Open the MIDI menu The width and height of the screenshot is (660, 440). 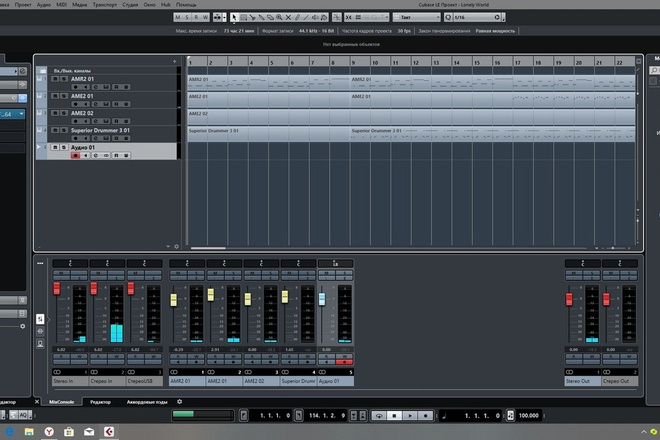pos(61,5)
